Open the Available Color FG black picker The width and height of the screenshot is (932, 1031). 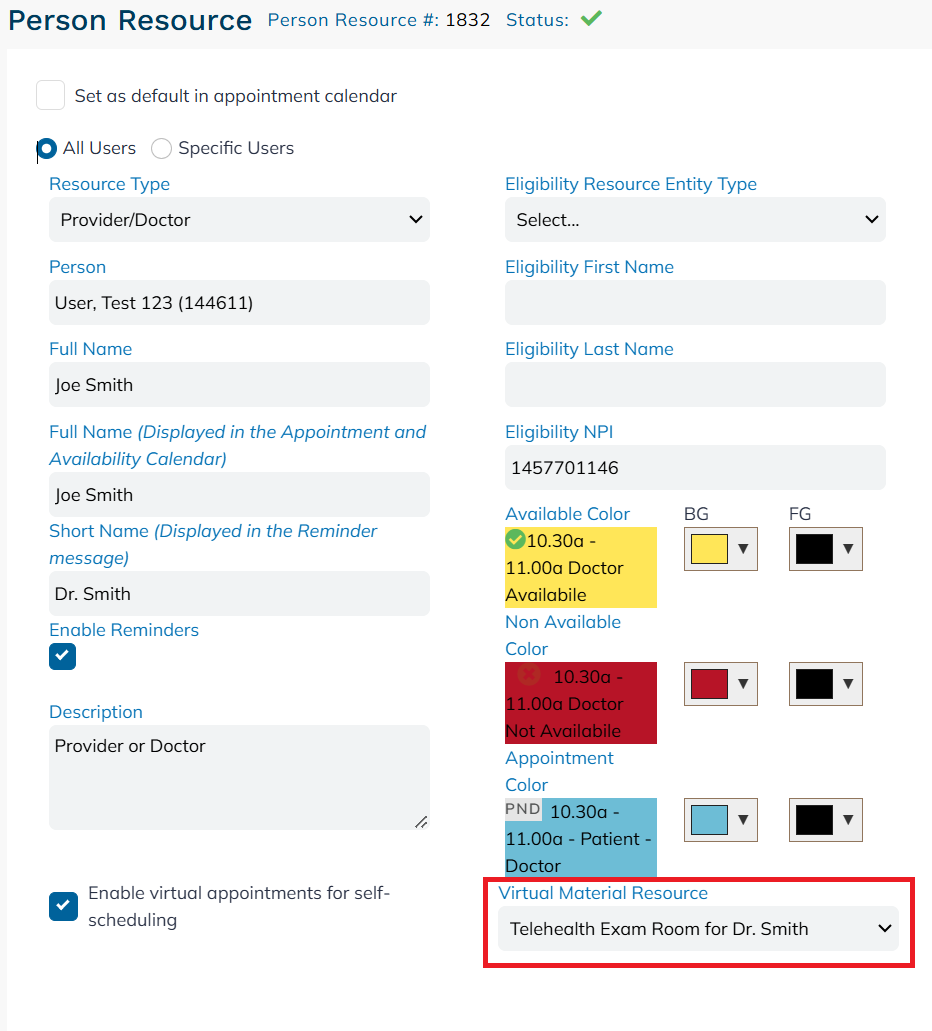click(826, 549)
